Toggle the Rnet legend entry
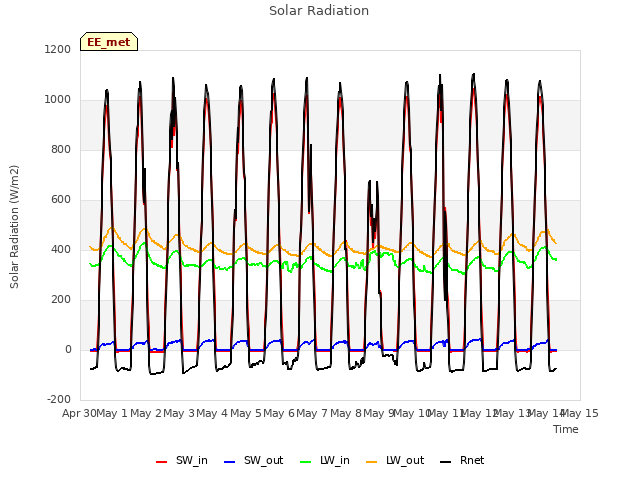Viewport: 640px width, 480px height. click(x=462, y=460)
